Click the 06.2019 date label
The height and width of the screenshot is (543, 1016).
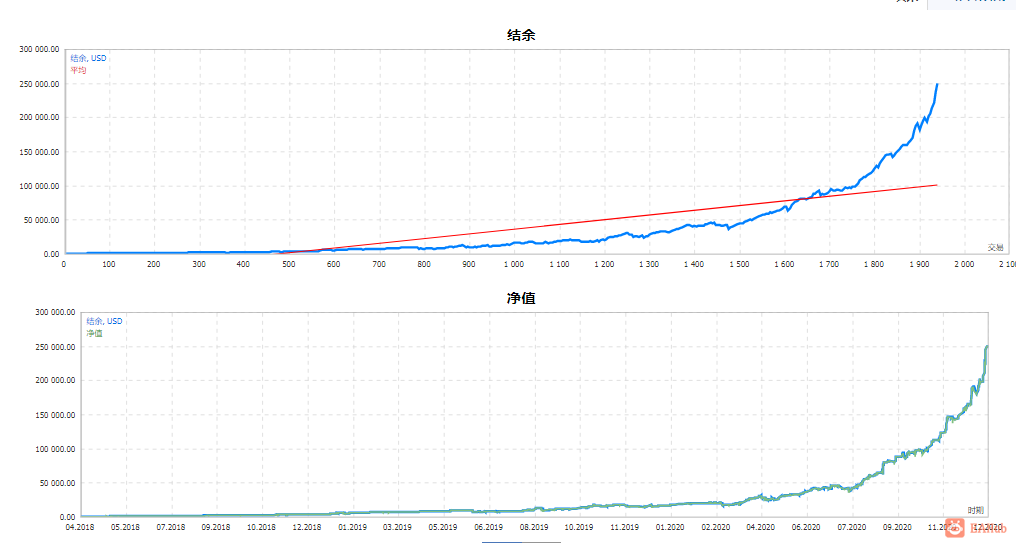click(489, 527)
